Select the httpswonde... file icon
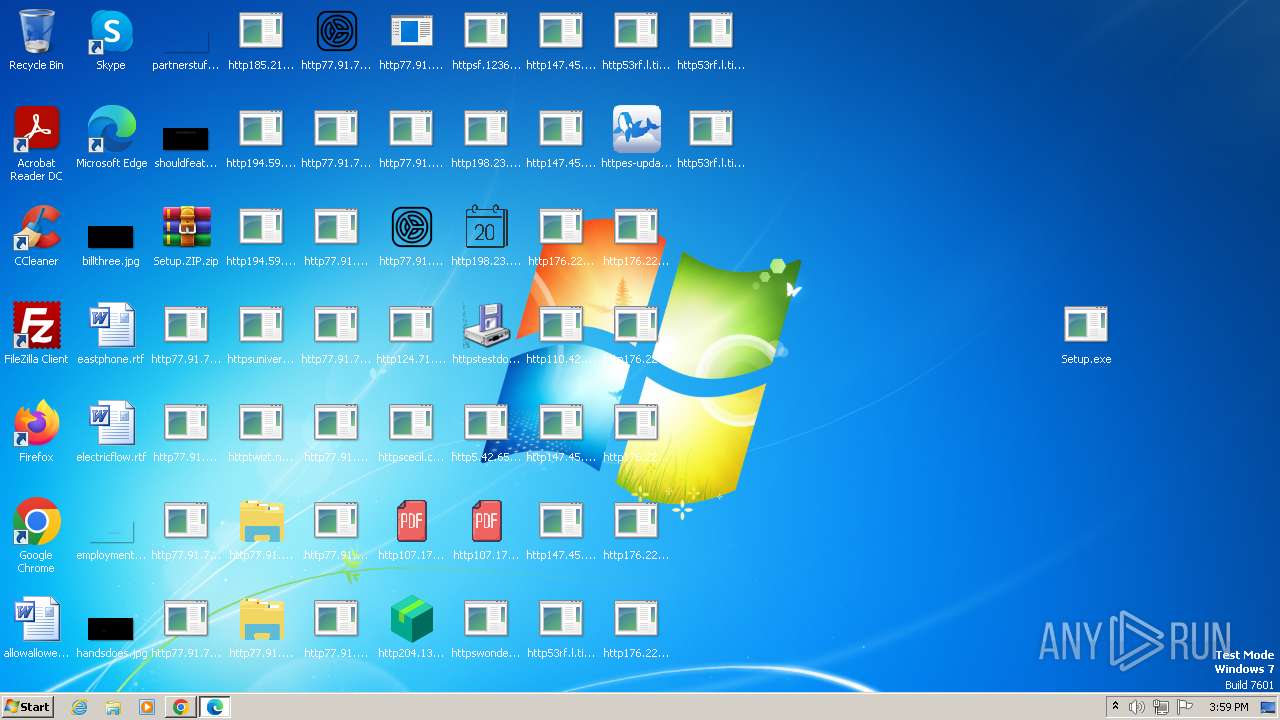Screen dimensions: 1280x720 [x=486, y=629]
